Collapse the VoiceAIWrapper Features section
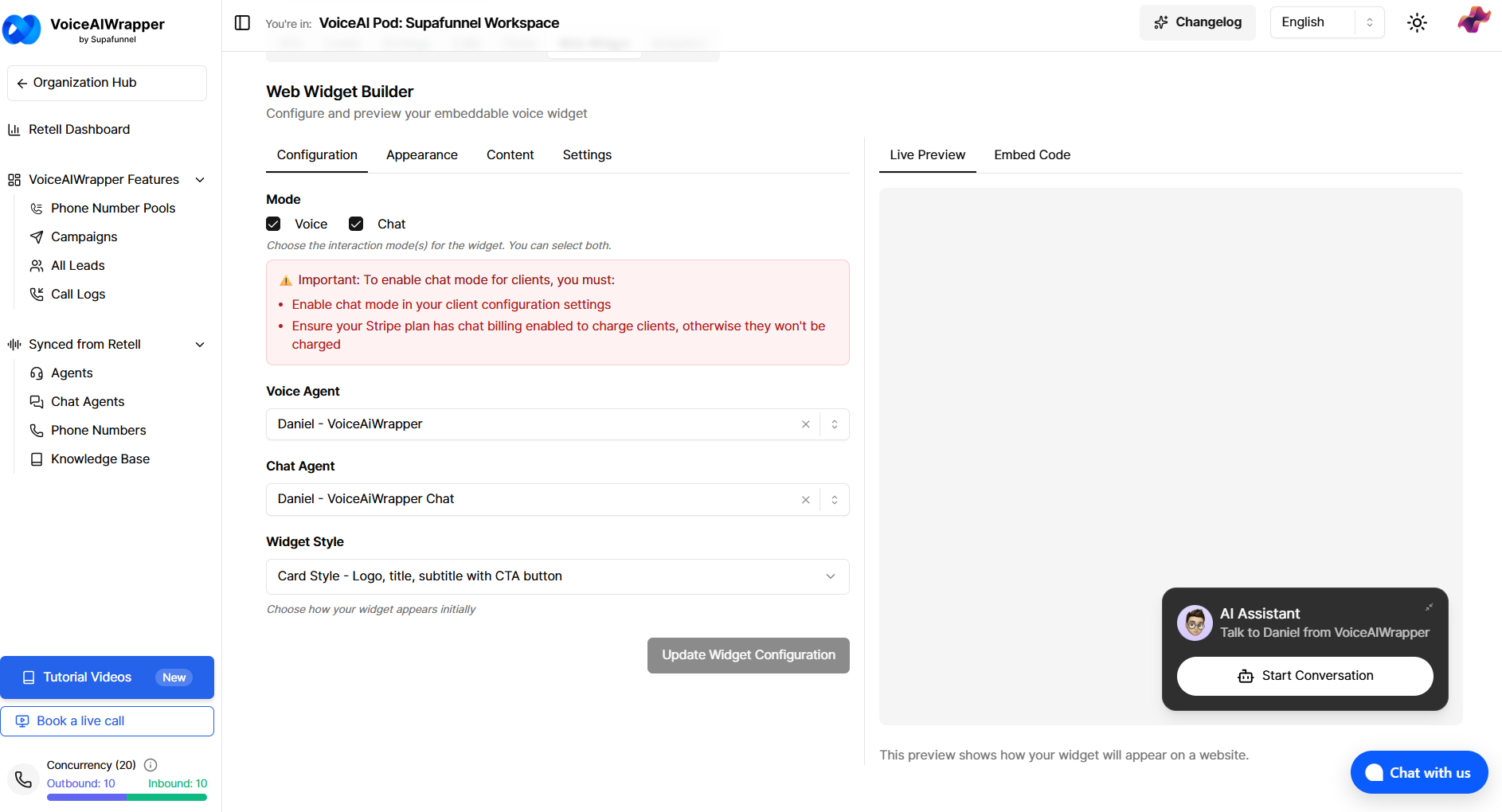1502x812 pixels. point(200,180)
